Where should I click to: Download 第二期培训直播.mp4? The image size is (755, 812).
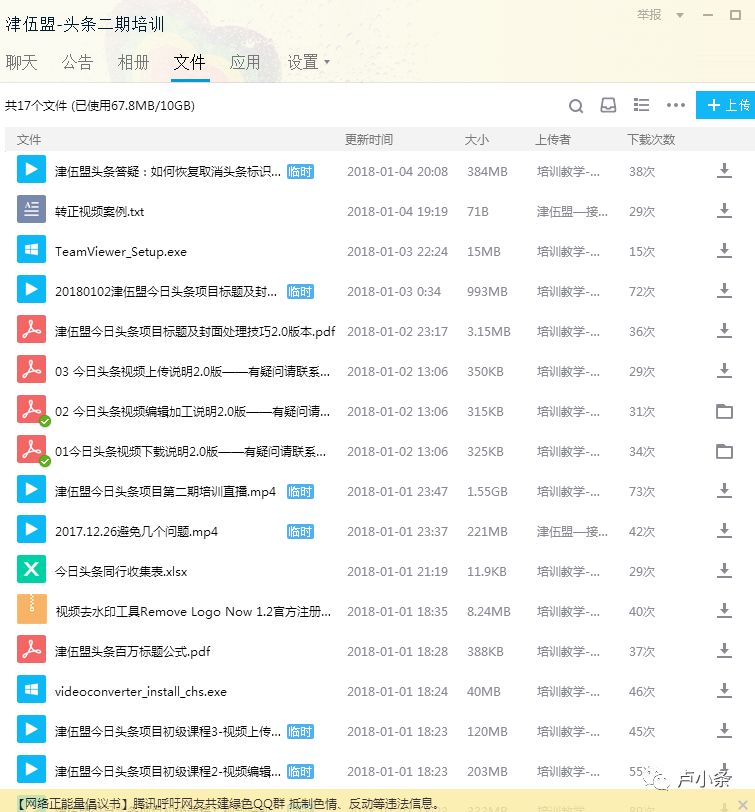pyautogui.click(x=724, y=491)
